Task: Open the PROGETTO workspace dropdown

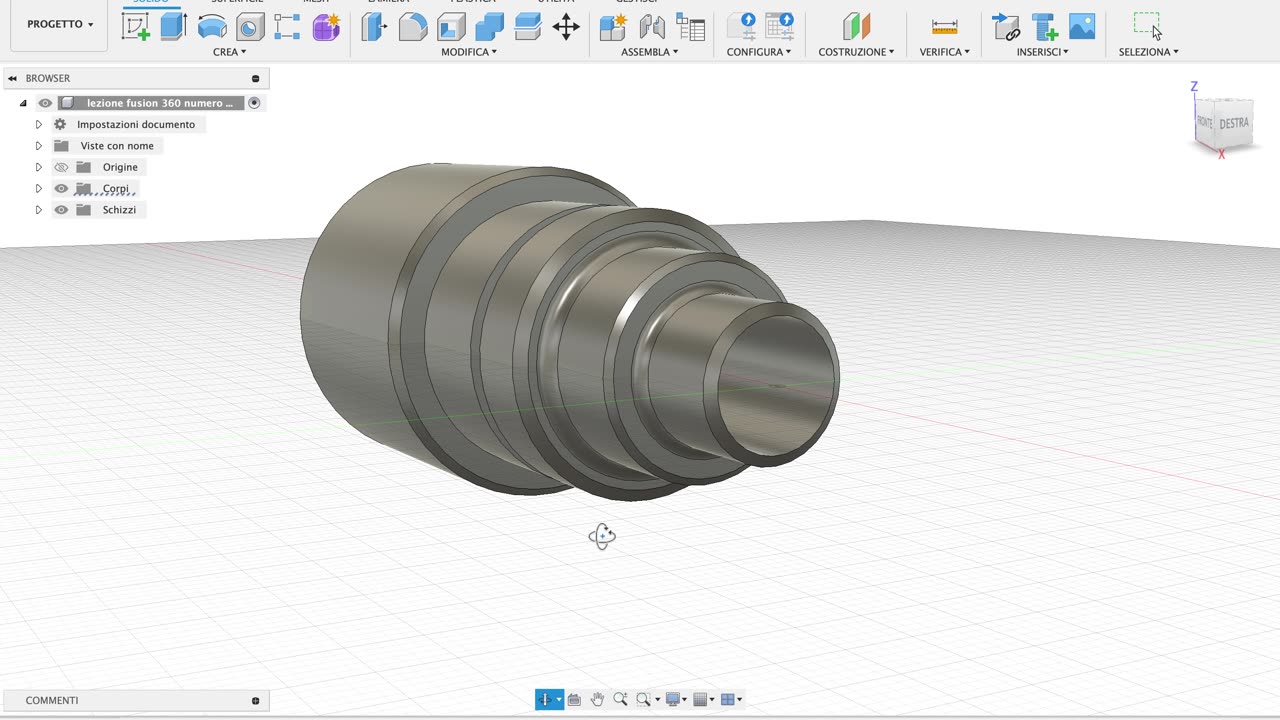Action: (59, 24)
